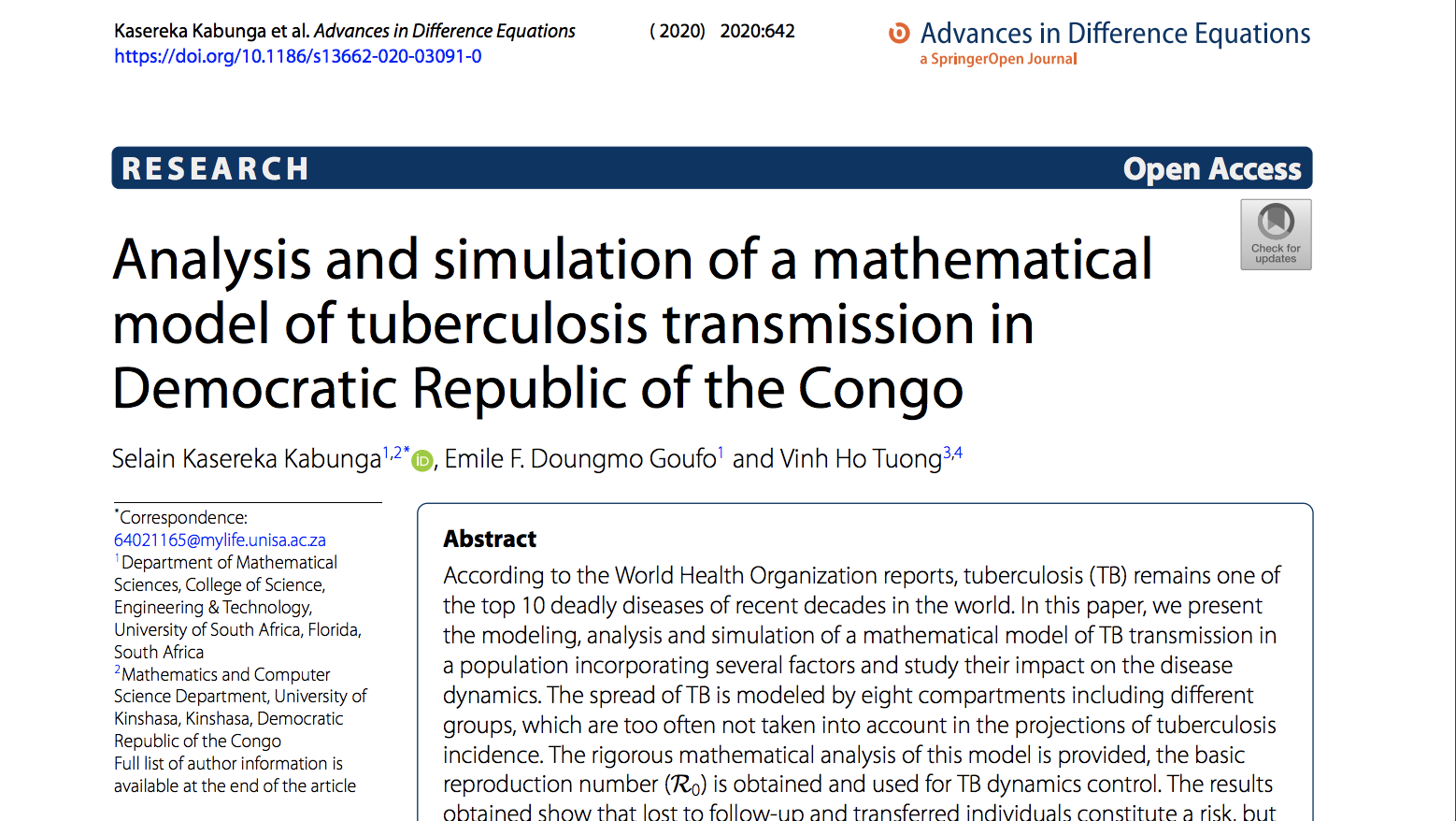
Task: Click the RESEARCH label in blue banner
Action: point(215,168)
